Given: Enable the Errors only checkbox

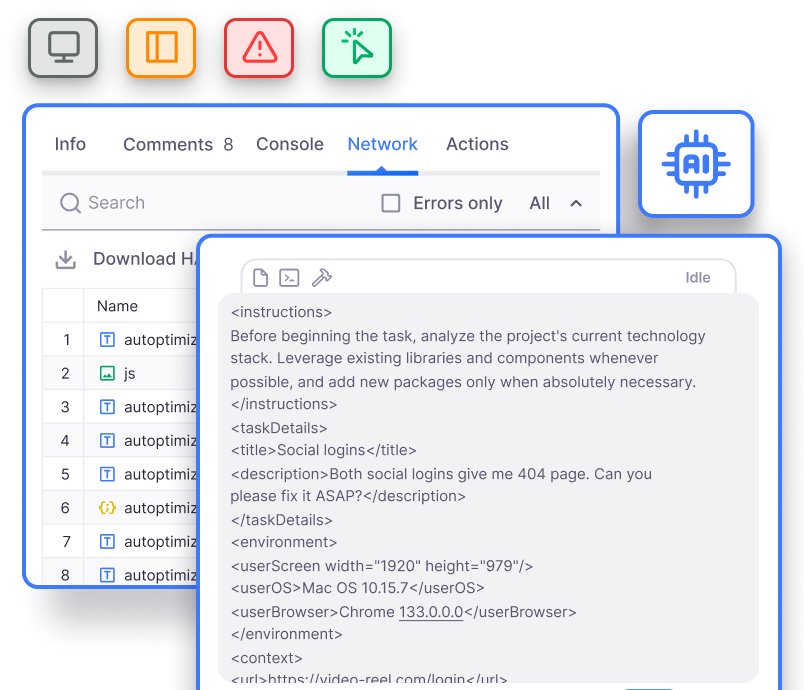Looking at the screenshot, I should (391, 203).
